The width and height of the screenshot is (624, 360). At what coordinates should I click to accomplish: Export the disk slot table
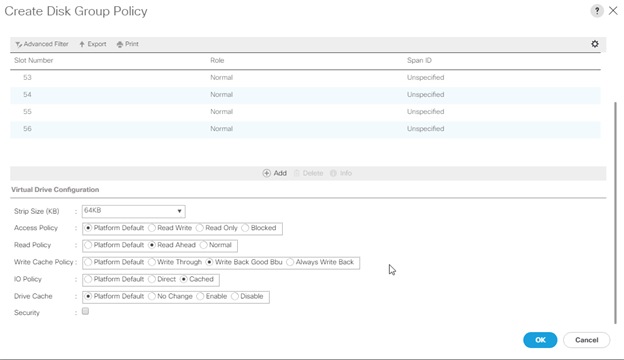click(93, 44)
